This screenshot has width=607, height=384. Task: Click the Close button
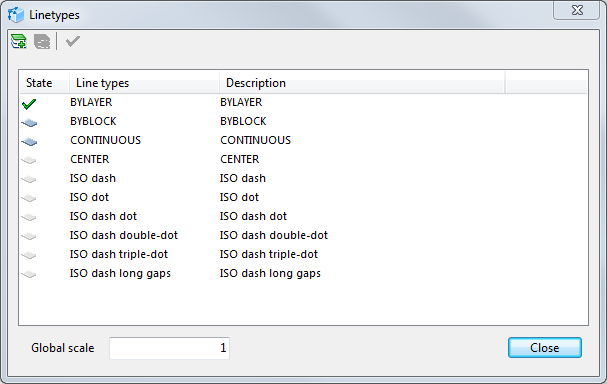[545, 348]
